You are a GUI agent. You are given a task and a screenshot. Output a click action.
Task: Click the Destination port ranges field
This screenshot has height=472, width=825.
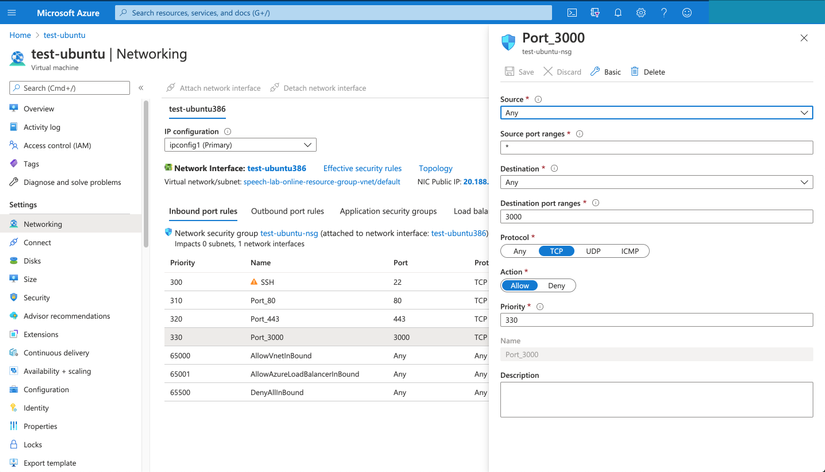656,216
